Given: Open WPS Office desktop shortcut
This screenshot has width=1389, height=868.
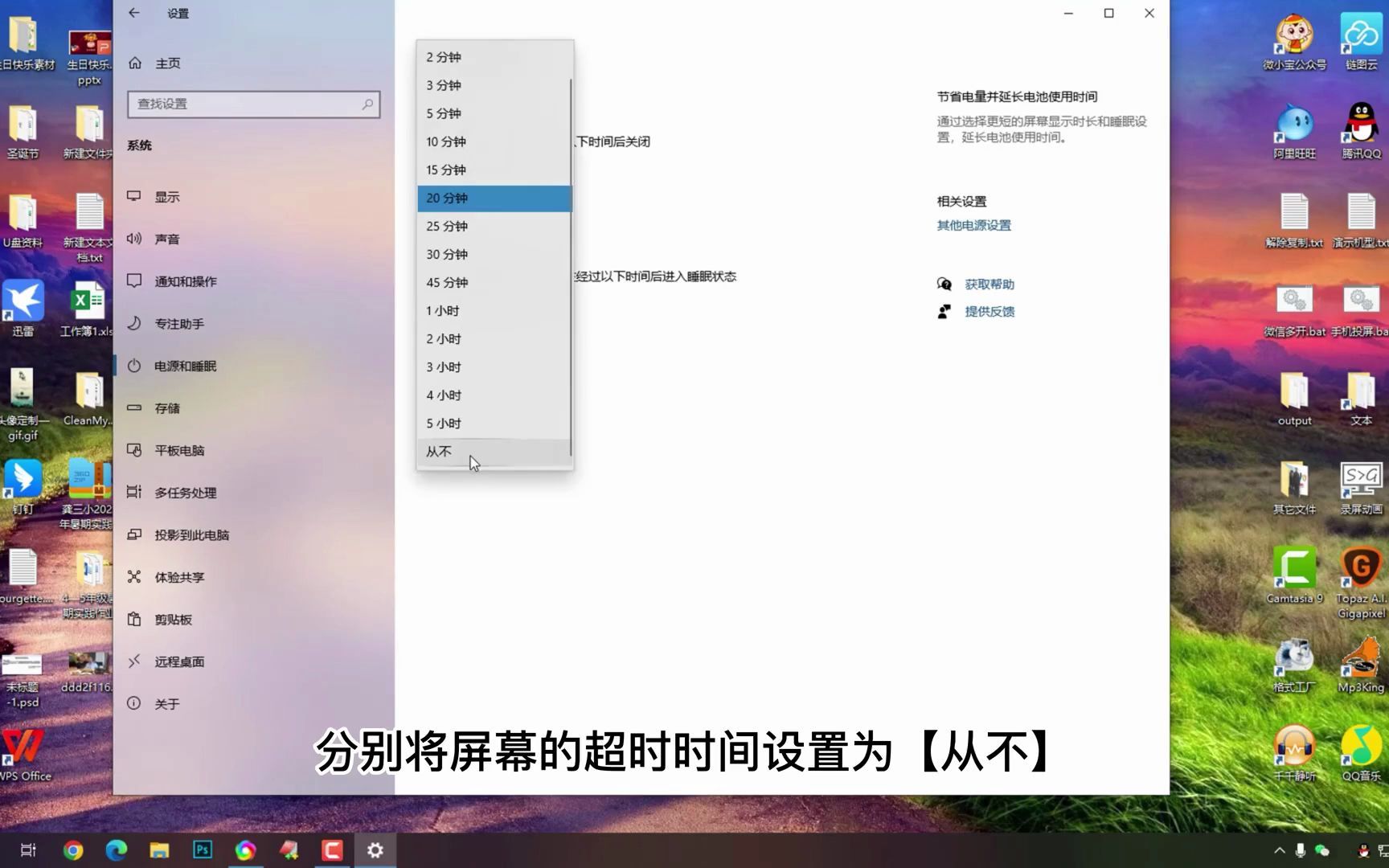Looking at the screenshot, I should click(23, 755).
